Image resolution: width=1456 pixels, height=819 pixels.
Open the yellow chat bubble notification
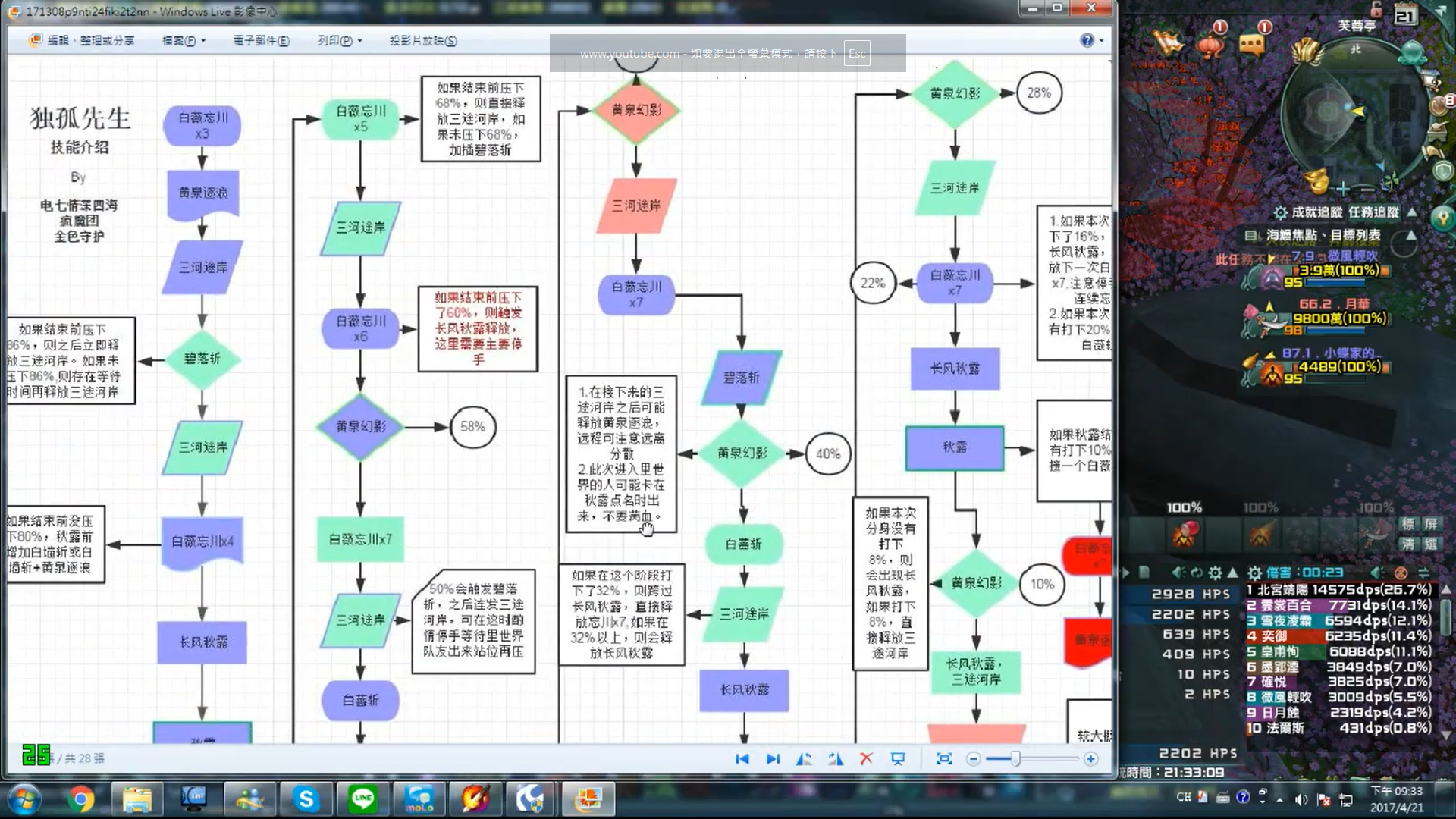click(1252, 43)
